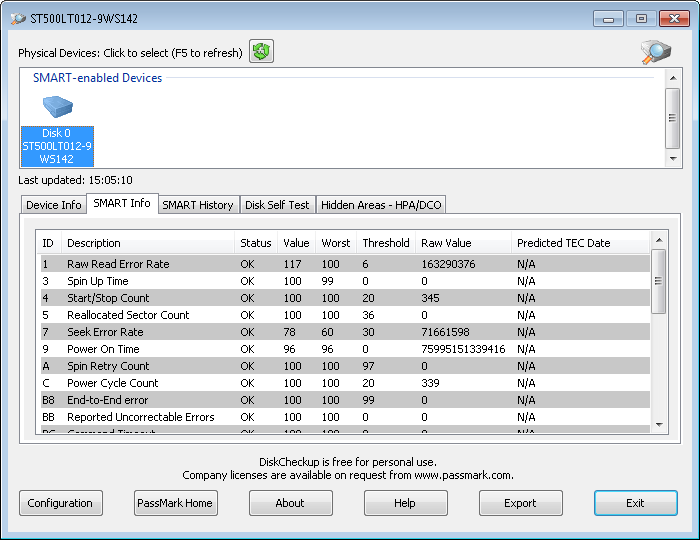Open the SMART Info tab

coord(122,203)
